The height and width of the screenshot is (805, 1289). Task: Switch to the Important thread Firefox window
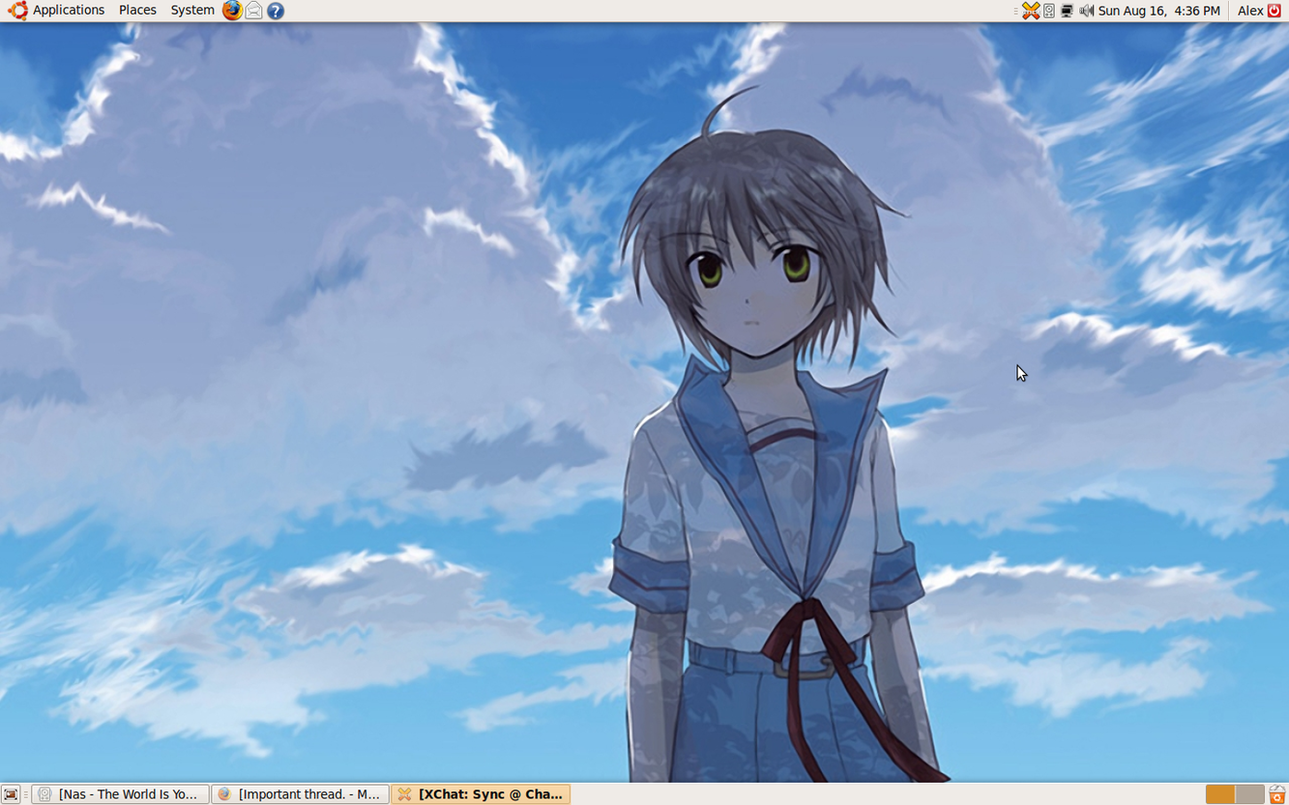[300, 794]
